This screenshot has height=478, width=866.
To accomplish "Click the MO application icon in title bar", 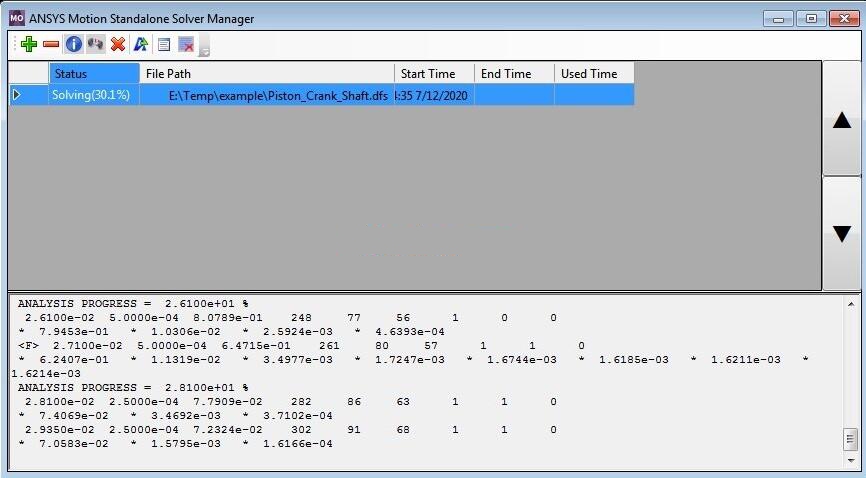I will [x=17, y=18].
